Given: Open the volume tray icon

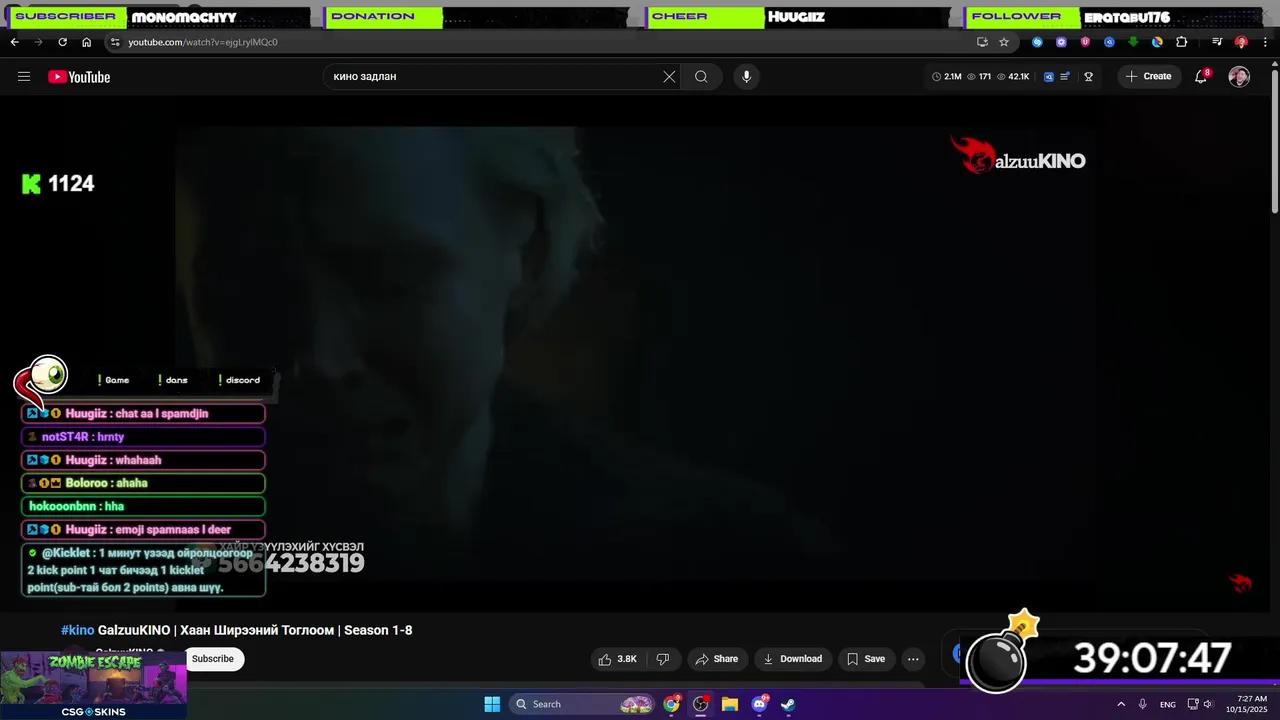Looking at the screenshot, I should 1208,704.
